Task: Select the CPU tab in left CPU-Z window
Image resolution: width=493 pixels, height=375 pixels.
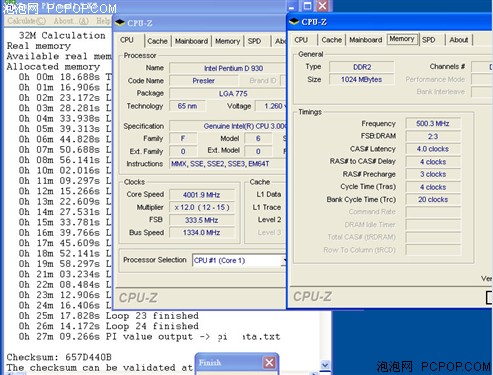Action: pos(127,40)
